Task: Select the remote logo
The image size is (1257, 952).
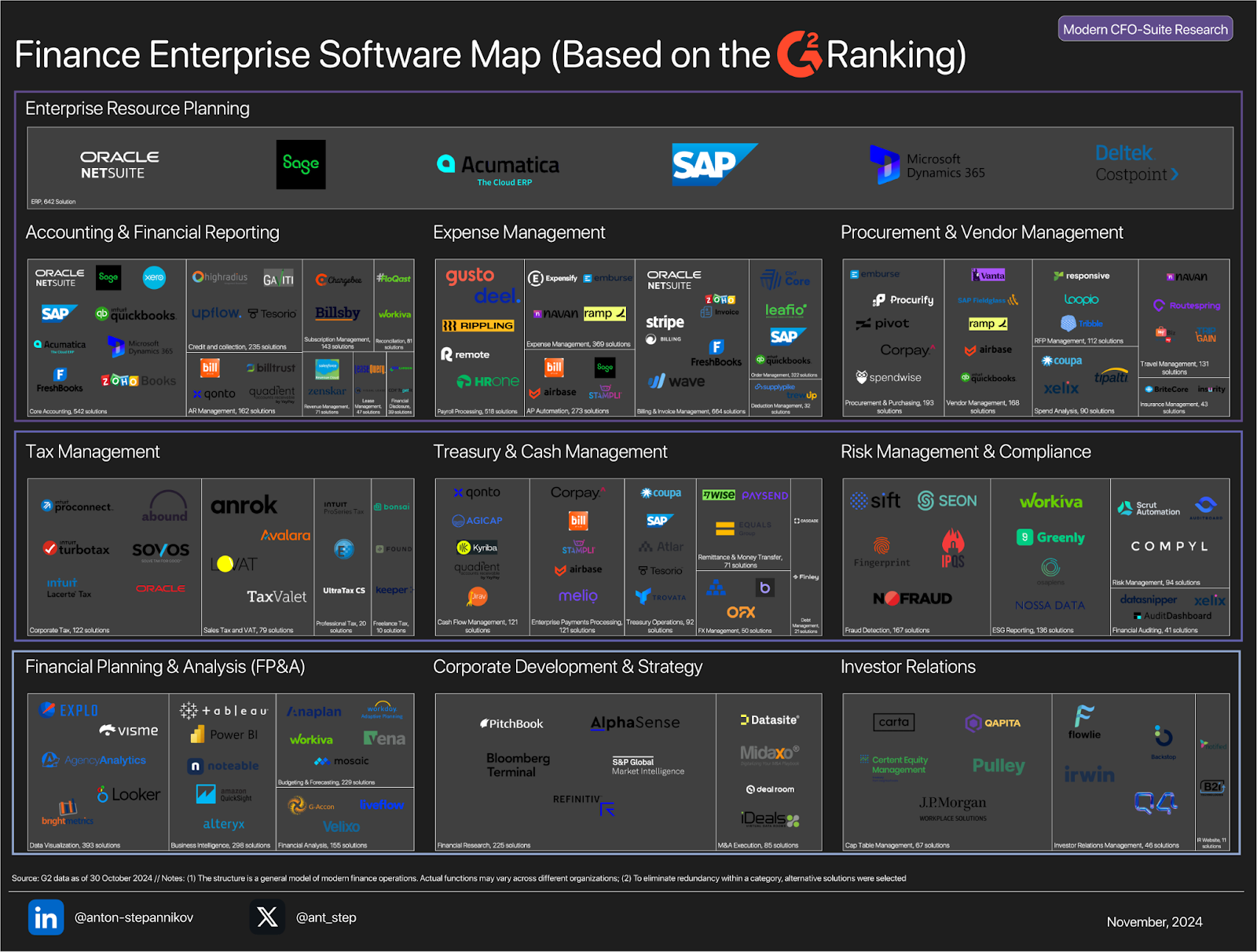Action: pos(465,354)
